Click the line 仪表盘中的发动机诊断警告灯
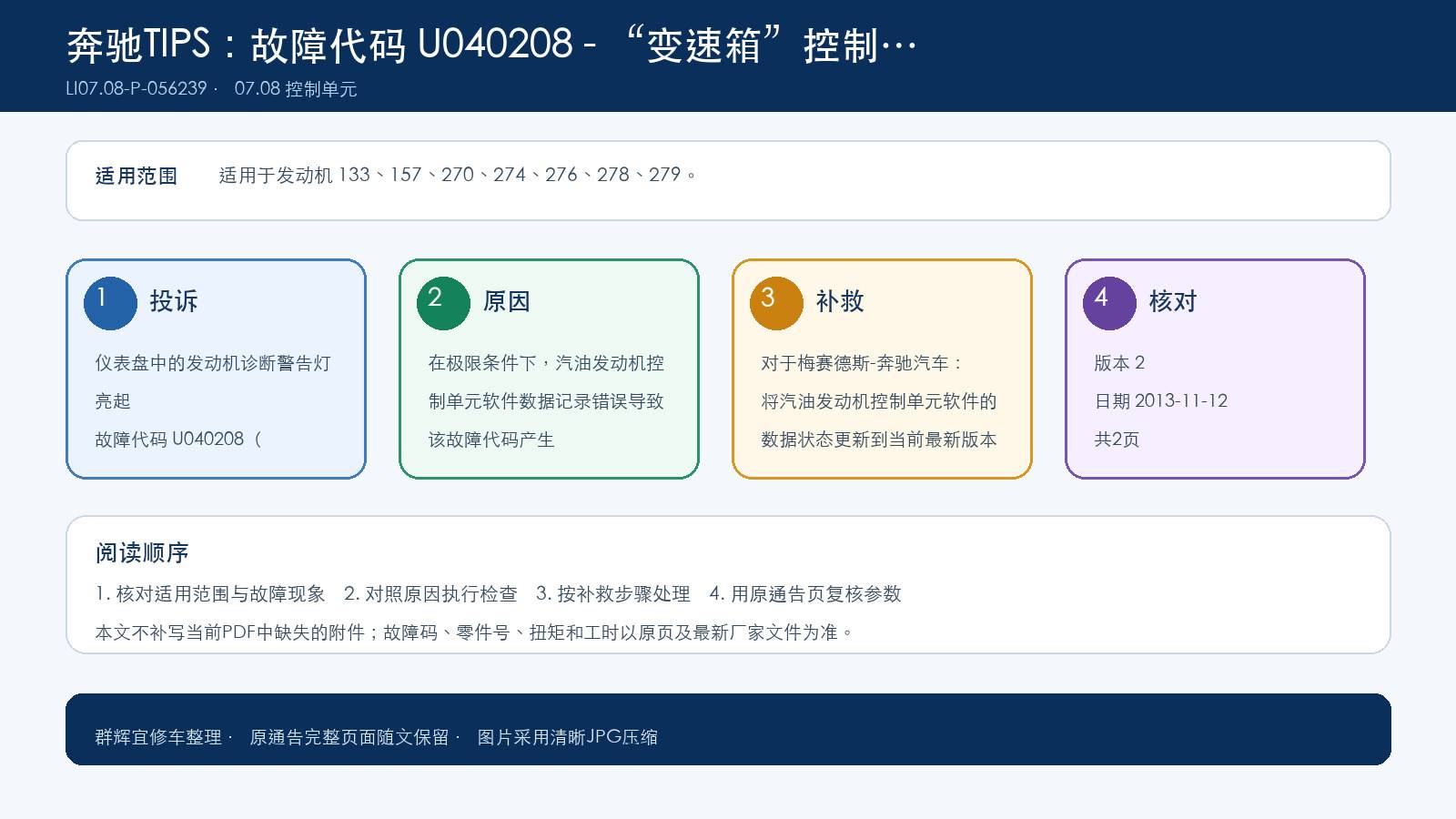Image resolution: width=1456 pixels, height=819 pixels. click(x=213, y=363)
